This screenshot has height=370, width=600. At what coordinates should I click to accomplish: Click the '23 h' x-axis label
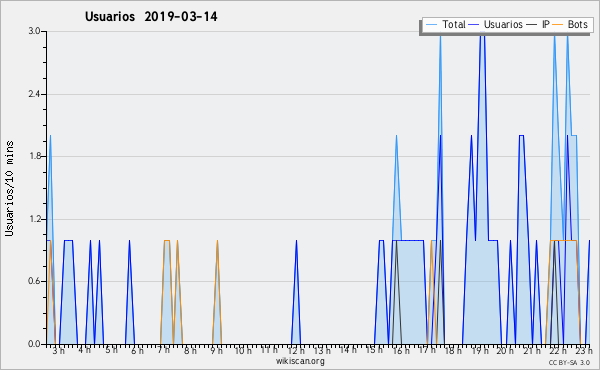coord(584,351)
